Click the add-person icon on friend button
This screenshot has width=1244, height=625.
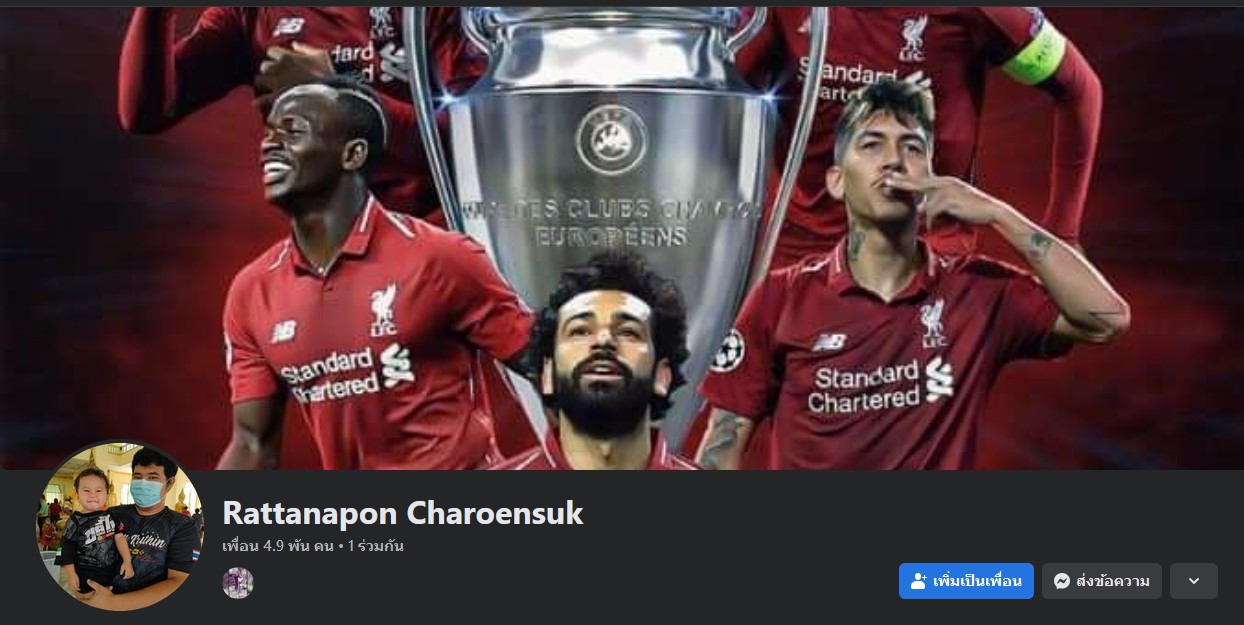(x=918, y=581)
